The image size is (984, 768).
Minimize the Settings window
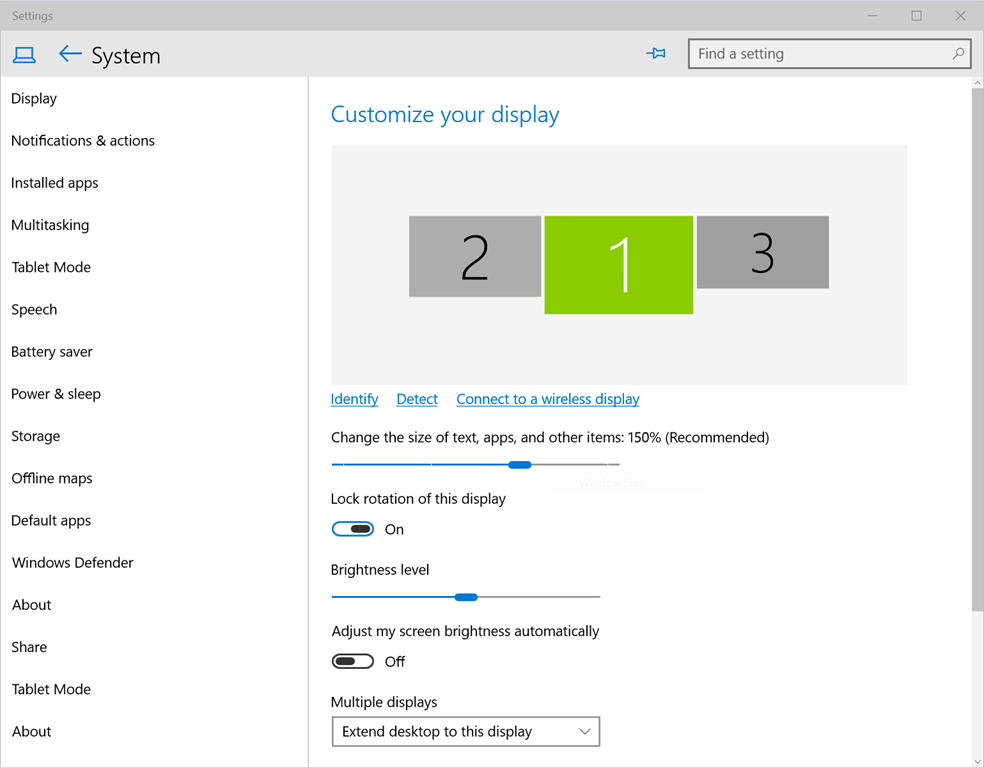872,16
